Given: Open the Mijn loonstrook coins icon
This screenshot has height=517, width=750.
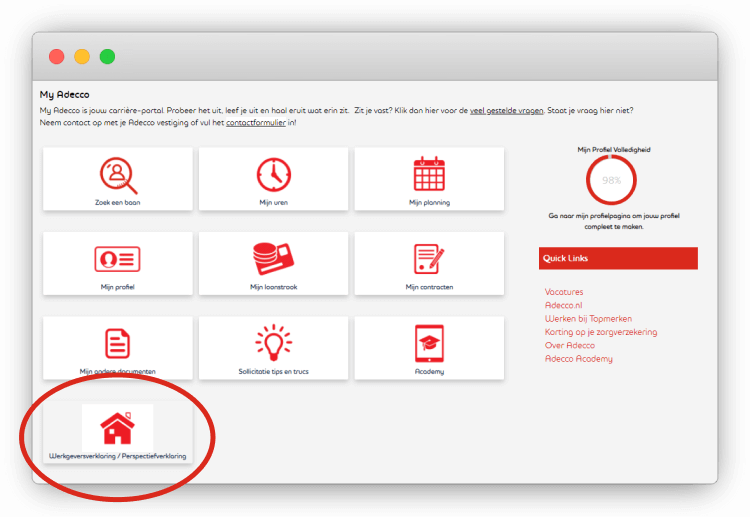Looking at the screenshot, I should pos(273,258).
